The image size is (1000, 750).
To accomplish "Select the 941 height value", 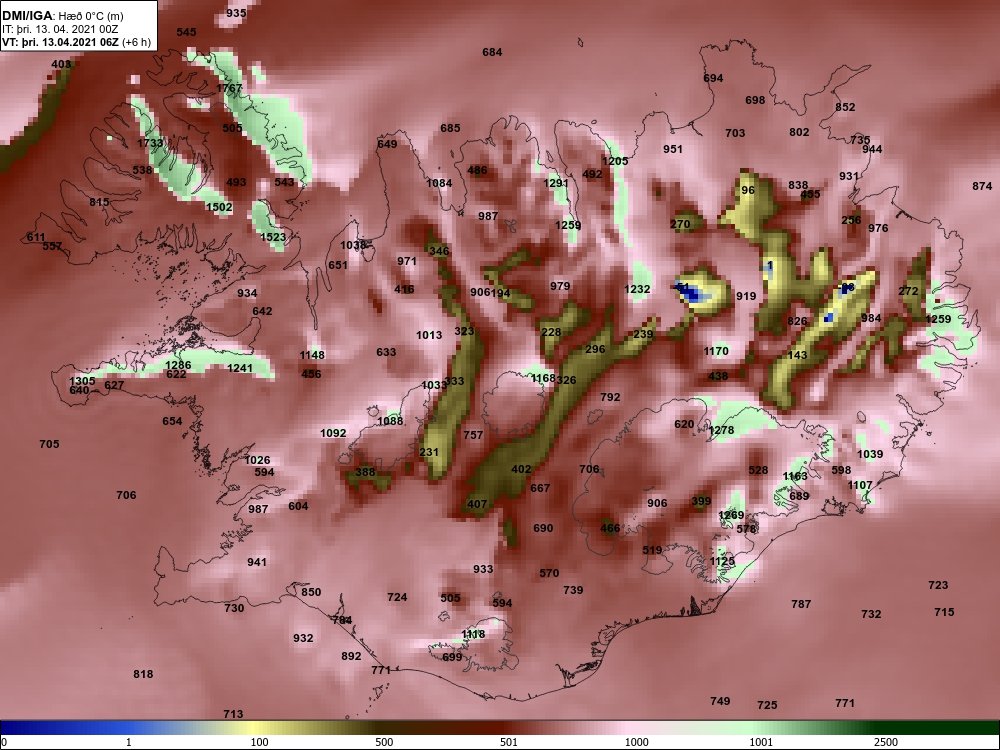I will point(257,561).
